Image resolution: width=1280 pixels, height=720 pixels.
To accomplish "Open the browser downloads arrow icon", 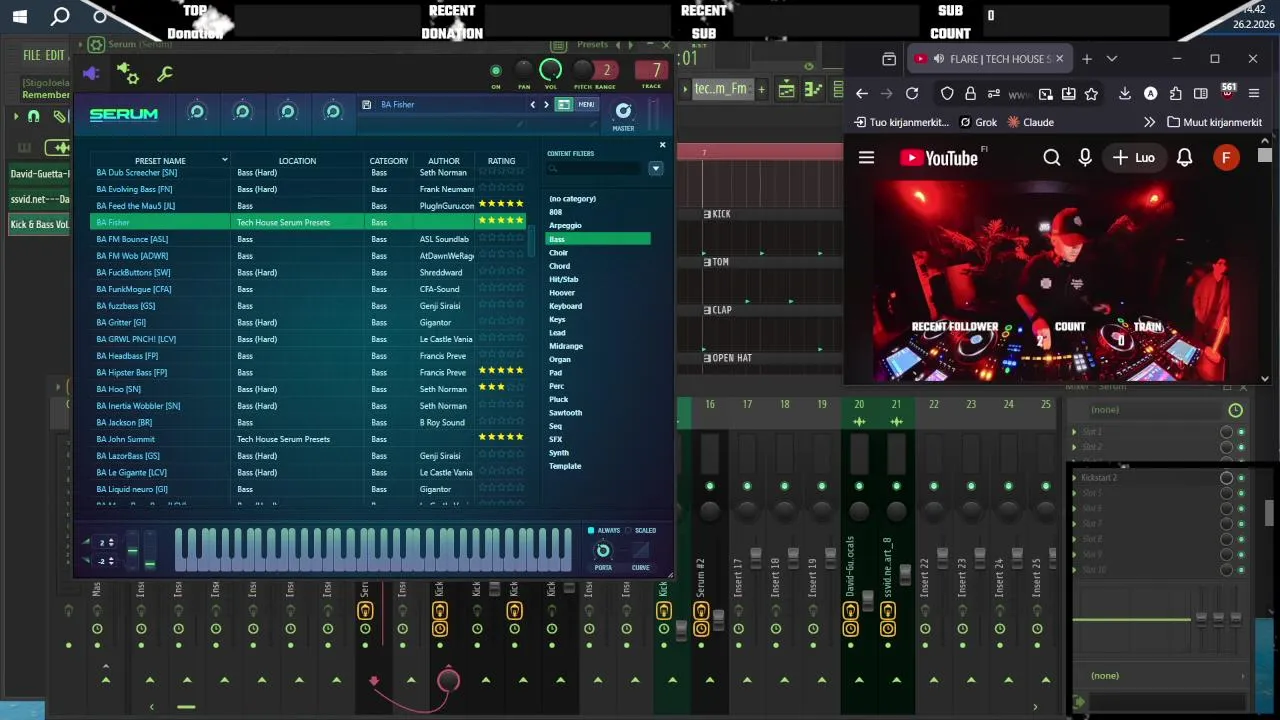I will click(x=1125, y=93).
